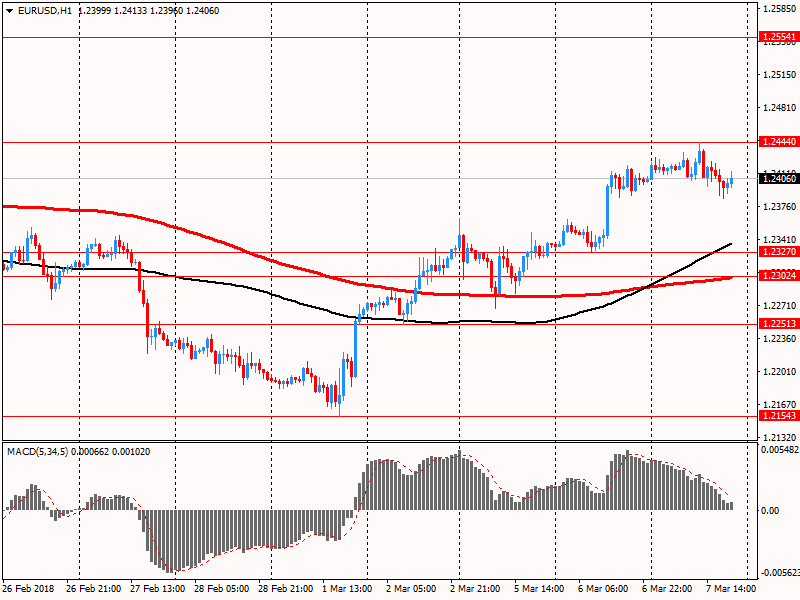The width and height of the screenshot is (800, 600).
Task: Click the price scale value 1.25850
Action: tap(780, 9)
